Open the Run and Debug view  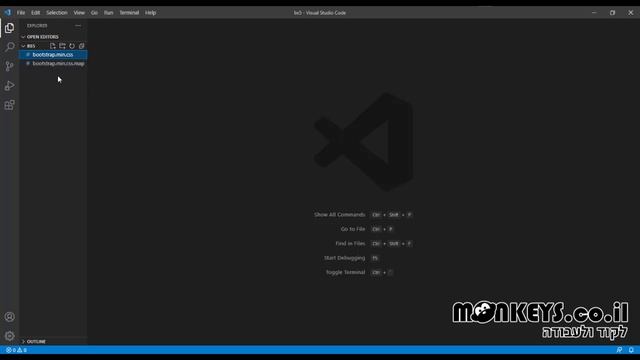[9, 86]
